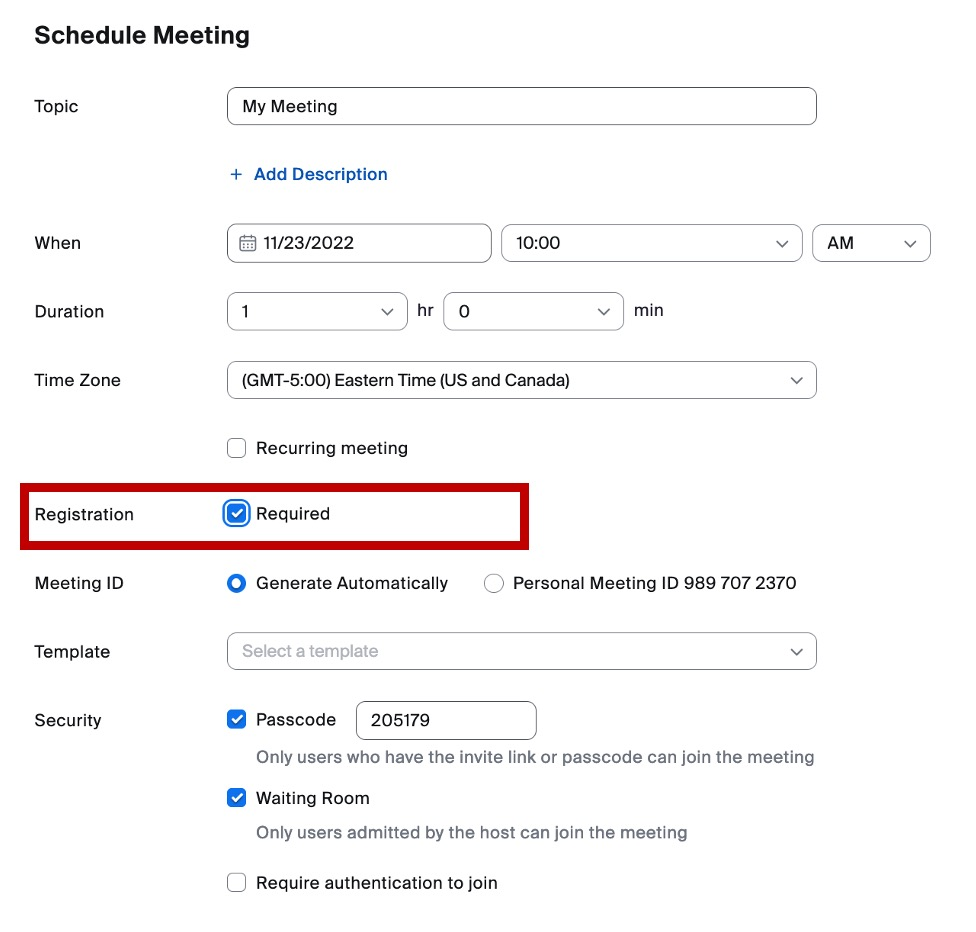This screenshot has height=932, width=976.
Task: Disable the Waiting Room option
Action: click(236, 798)
